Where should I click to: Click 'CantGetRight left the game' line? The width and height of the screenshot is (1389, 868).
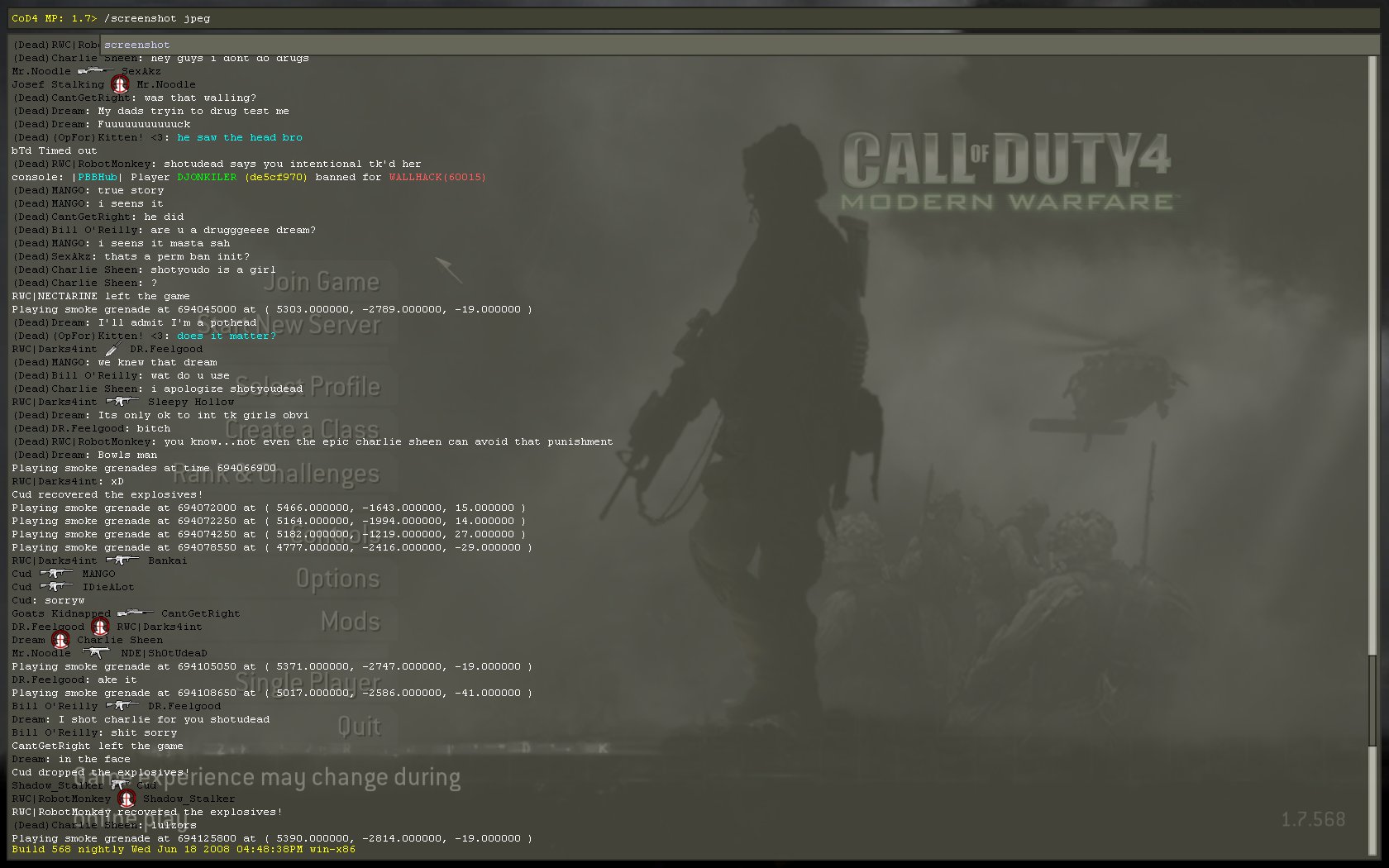click(x=98, y=746)
